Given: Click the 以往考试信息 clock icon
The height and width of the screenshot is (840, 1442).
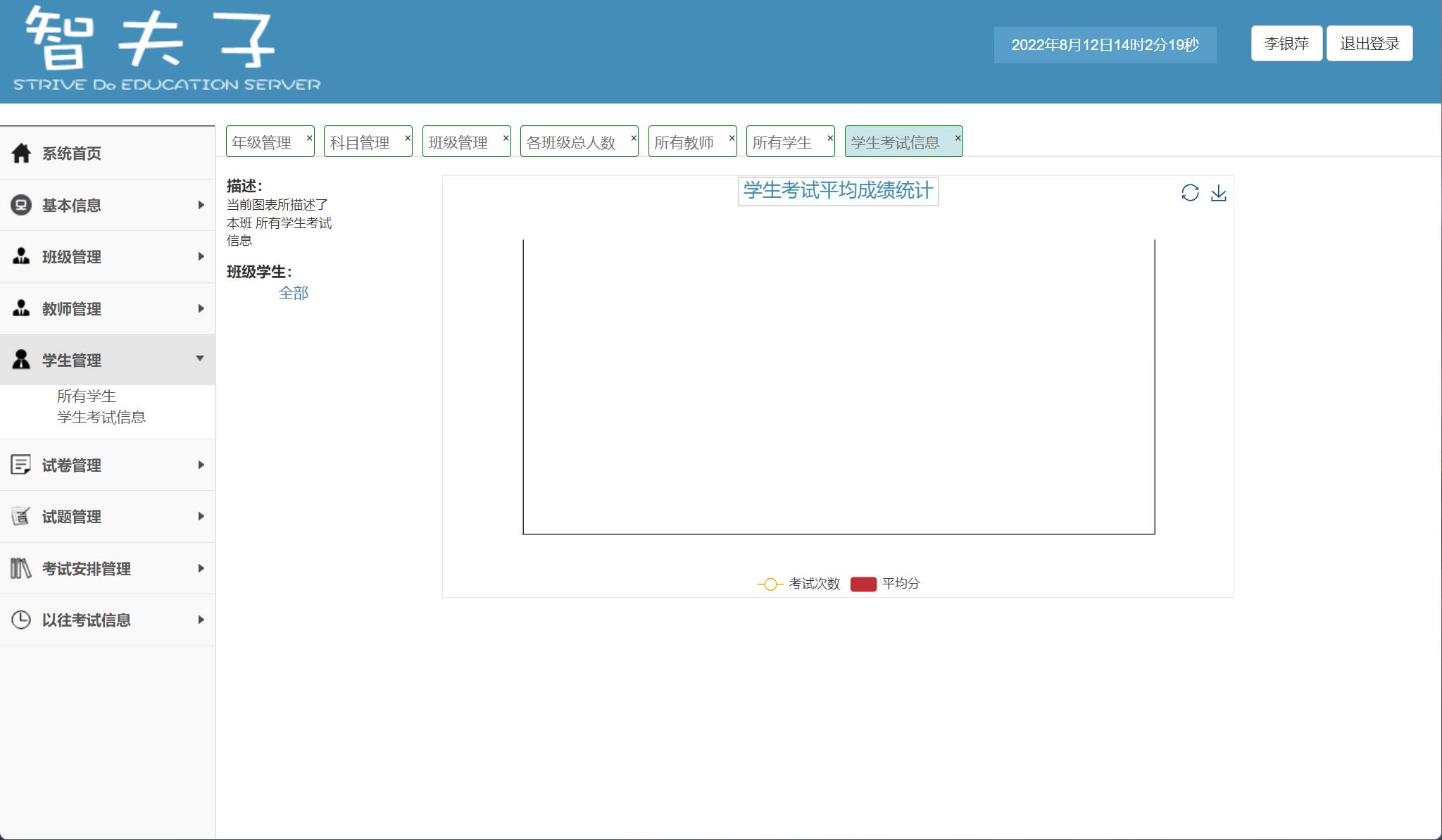Looking at the screenshot, I should click(x=21, y=620).
